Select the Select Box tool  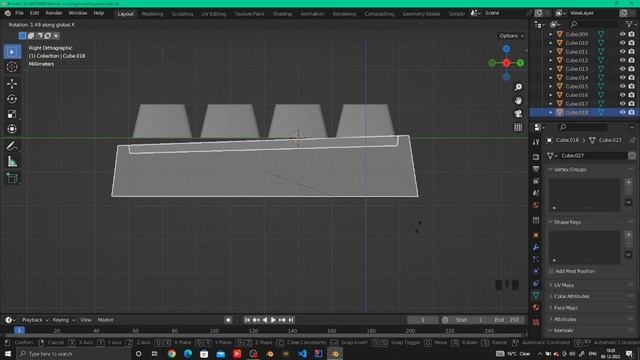pyautogui.click(x=12, y=52)
